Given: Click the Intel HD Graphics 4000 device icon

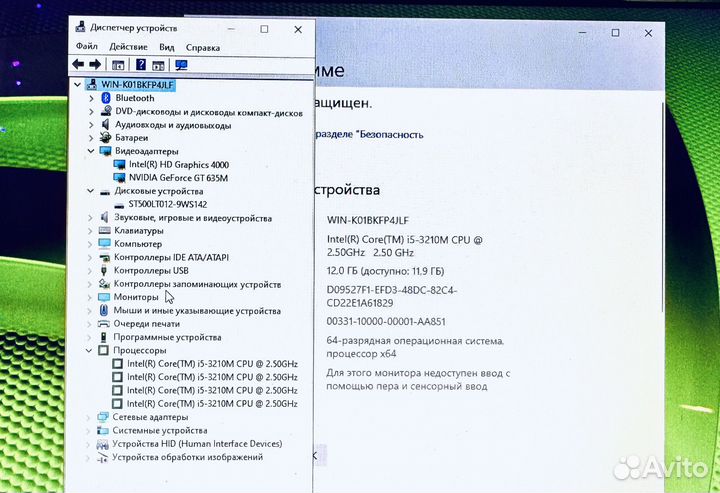Looking at the screenshot, I should 119,164.
